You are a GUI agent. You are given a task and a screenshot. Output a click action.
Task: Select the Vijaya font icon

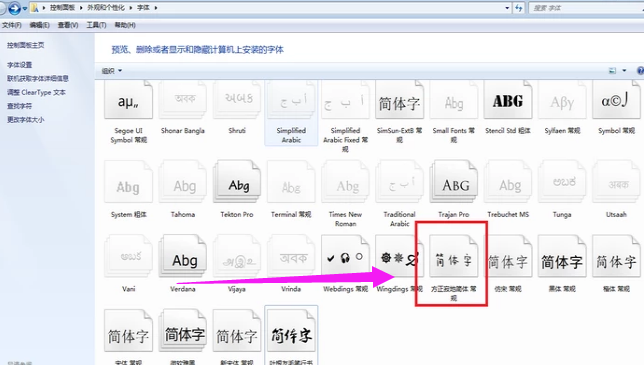tap(237, 256)
